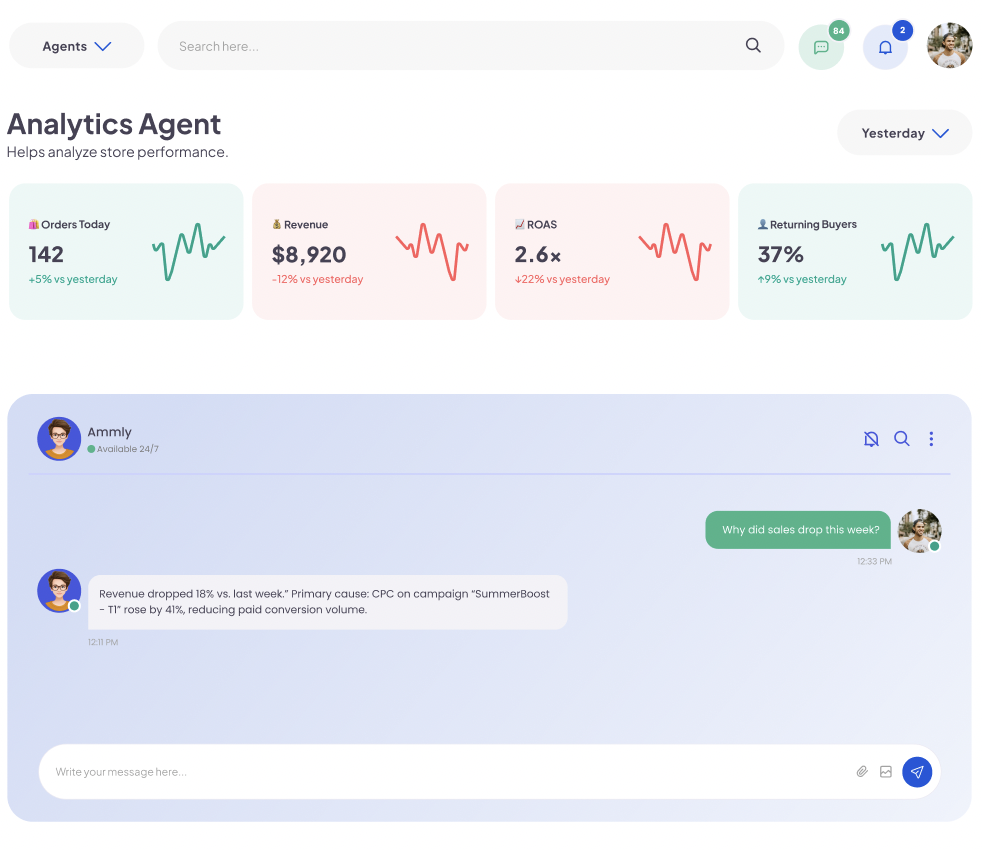
Task: Click Ammly's avatar beside the reply message
Action: [x=59, y=591]
